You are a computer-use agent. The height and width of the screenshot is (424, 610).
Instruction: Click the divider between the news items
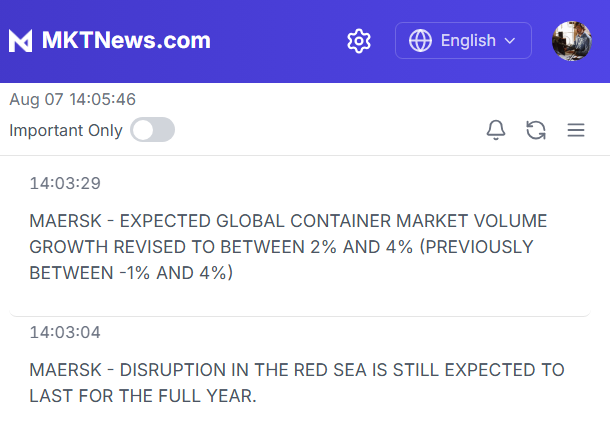(300, 316)
